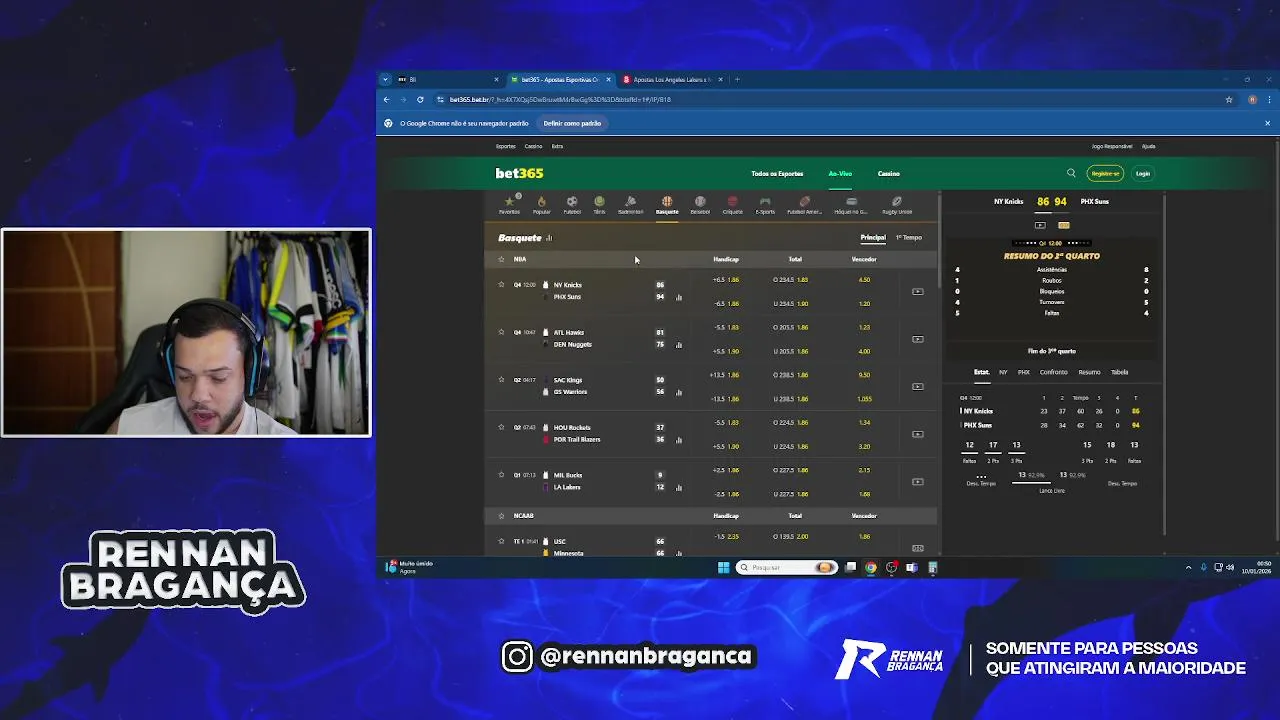Bookmark this page with the Chrome star
Screen dimensions: 1280x720
[1229, 99]
